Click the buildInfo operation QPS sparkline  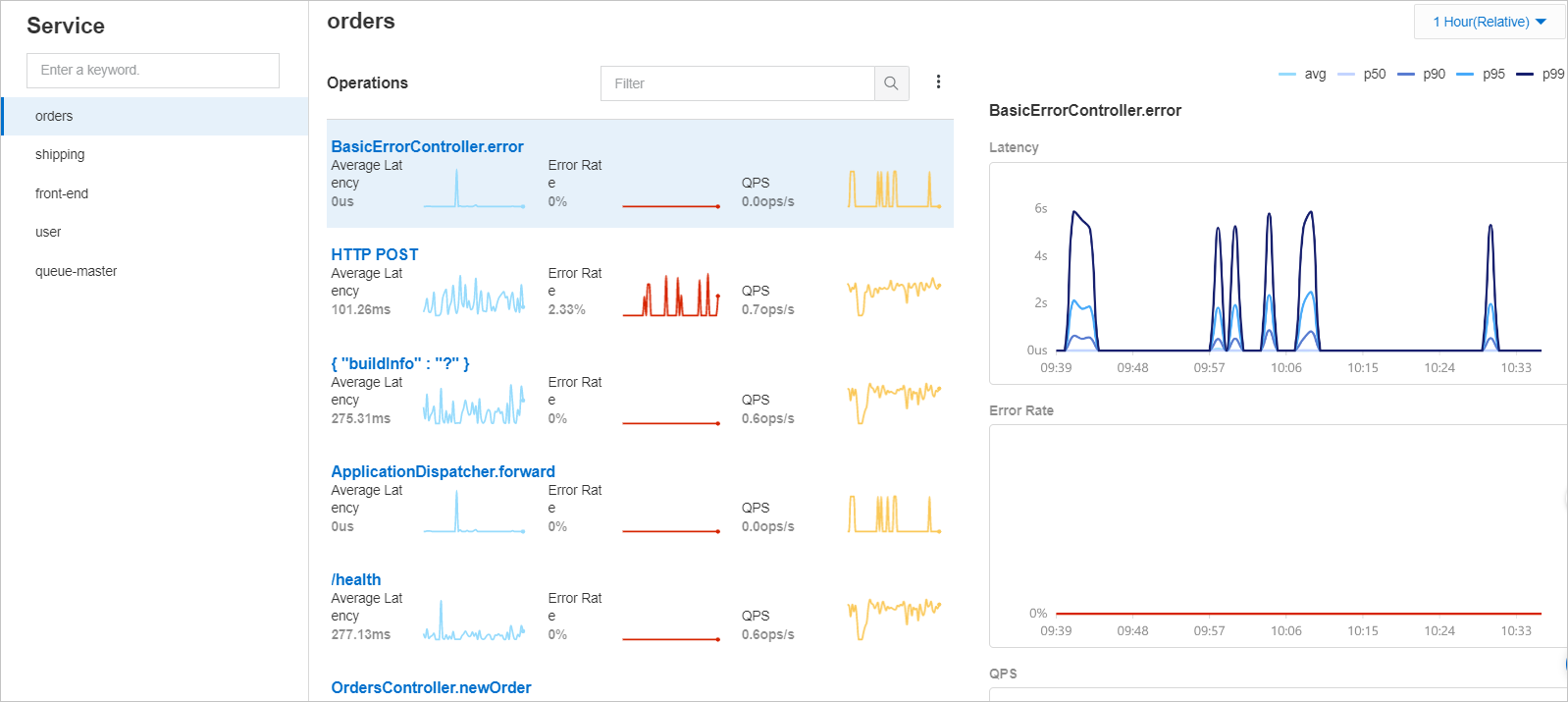point(895,403)
